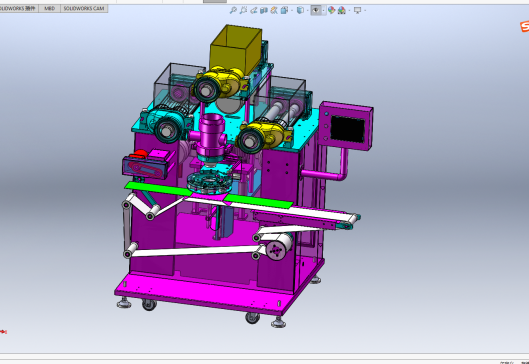529x364 pixels.
Task: Open the View Orientation dropdown arrow
Action: point(292,10)
